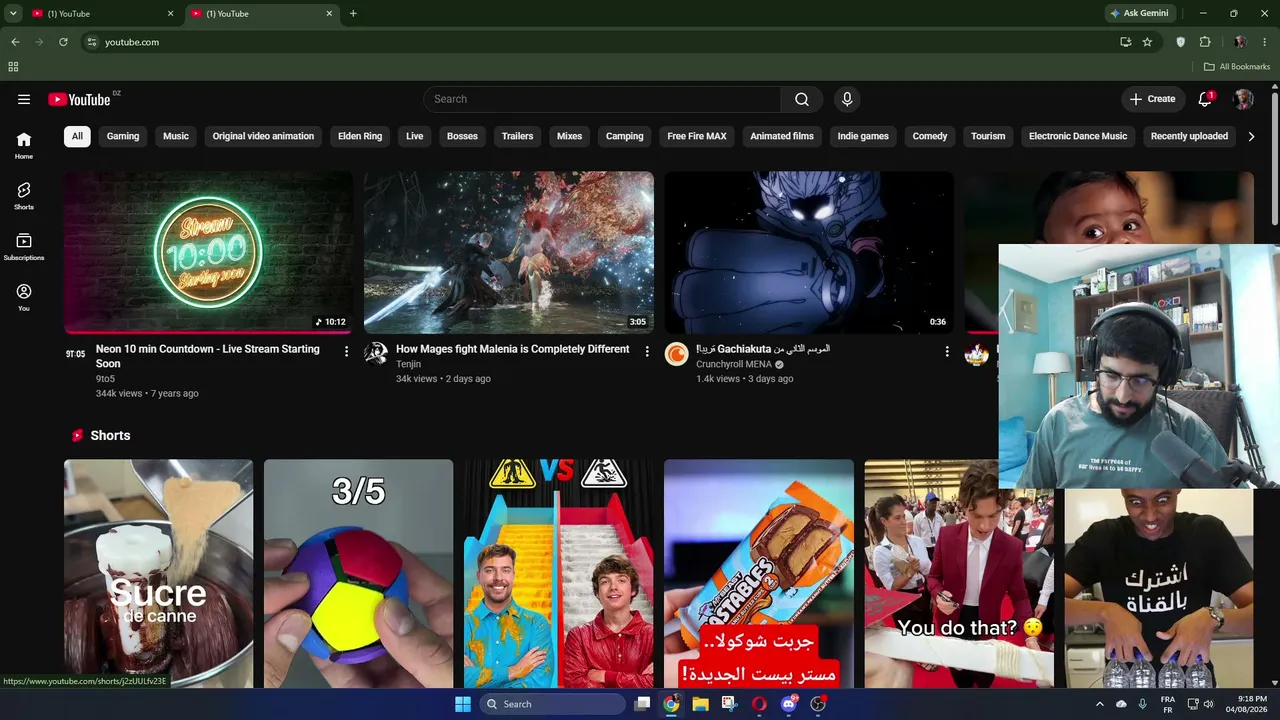
Task: Open the YouTube account avatar menu
Action: point(1244,99)
